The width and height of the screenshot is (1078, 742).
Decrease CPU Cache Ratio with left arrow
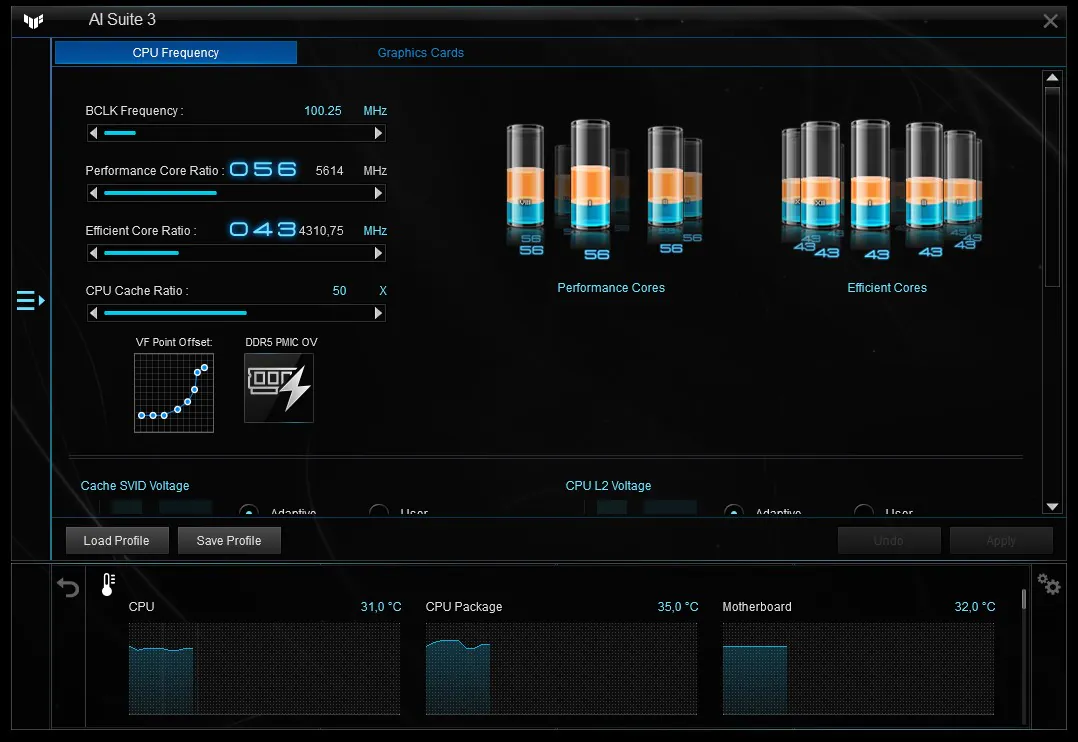coord(94,313)
